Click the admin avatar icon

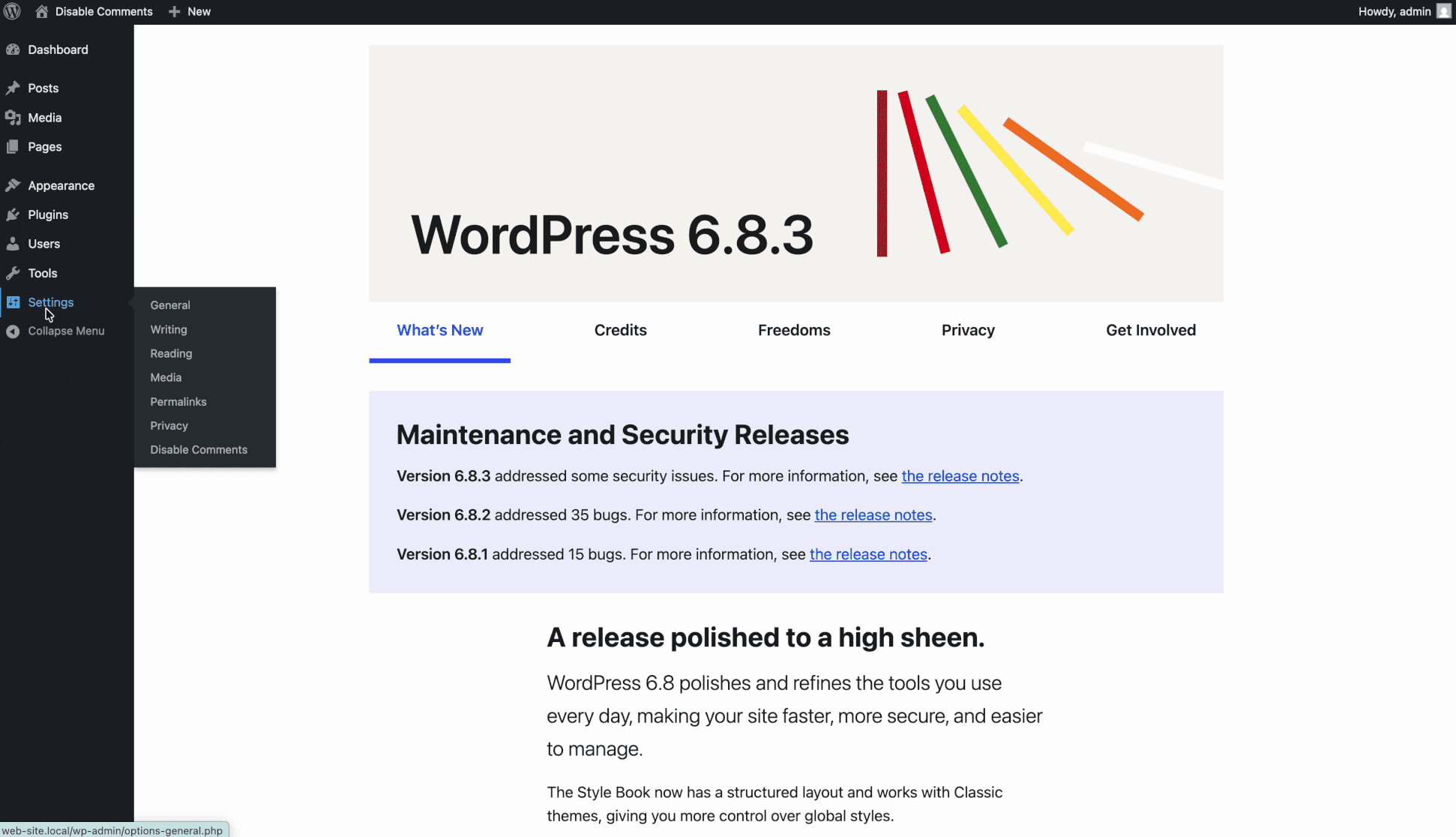point(1443,11)
